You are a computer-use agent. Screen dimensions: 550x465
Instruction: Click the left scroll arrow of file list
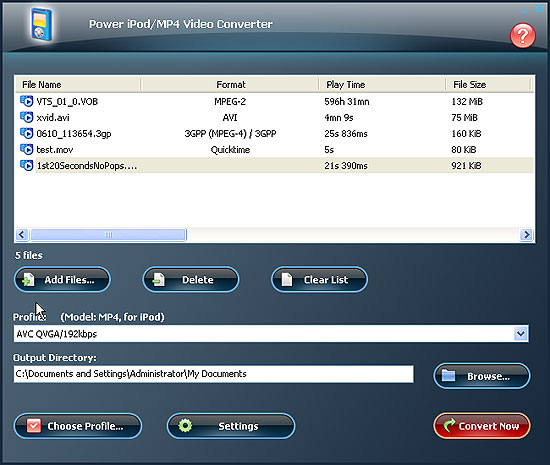coord(22,234)
